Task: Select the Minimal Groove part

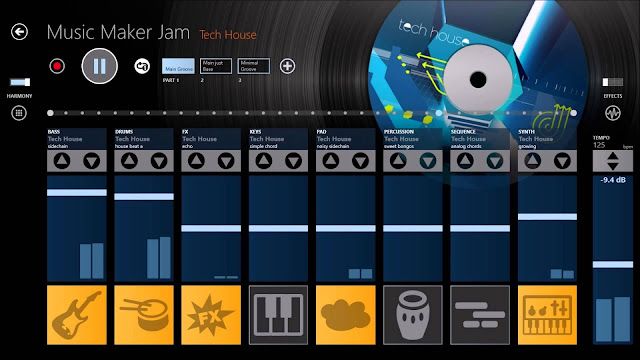Action: (253, 66)
